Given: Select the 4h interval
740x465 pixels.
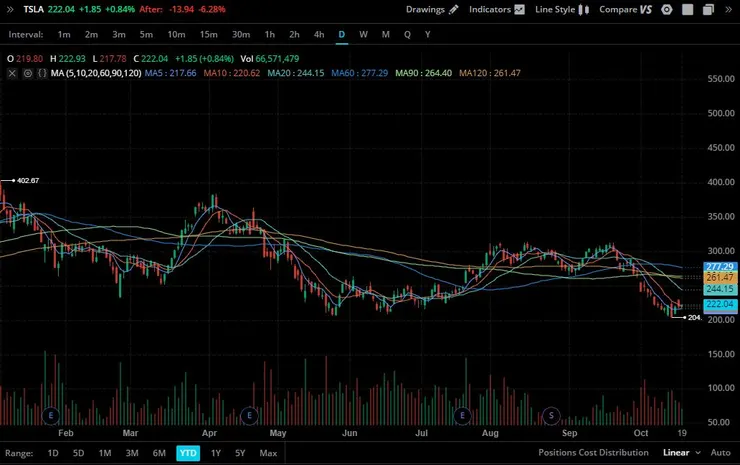Looking at the screenshot, I should [319, 34].
